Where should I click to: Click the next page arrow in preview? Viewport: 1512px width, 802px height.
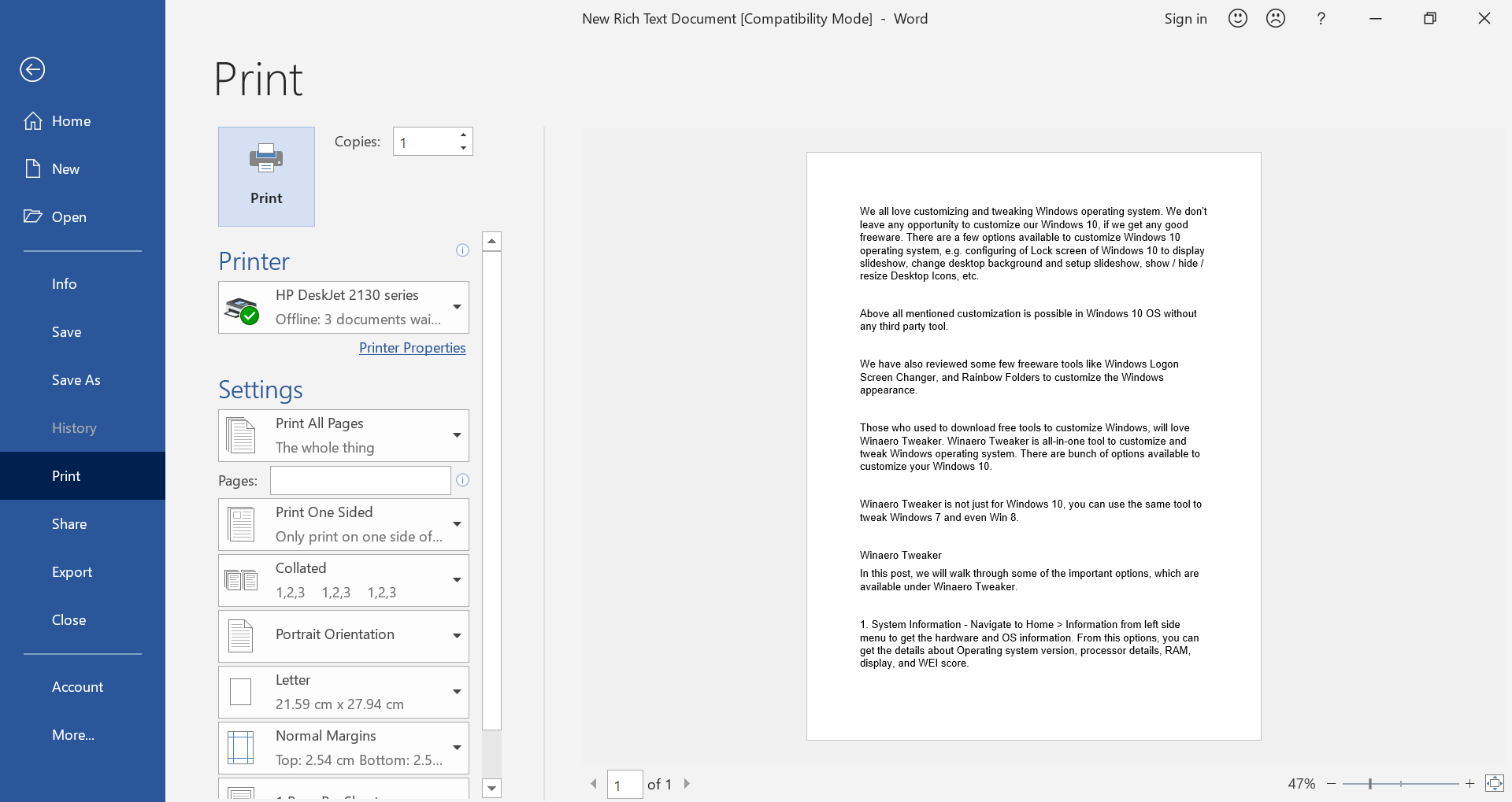(x=687, y=784)
